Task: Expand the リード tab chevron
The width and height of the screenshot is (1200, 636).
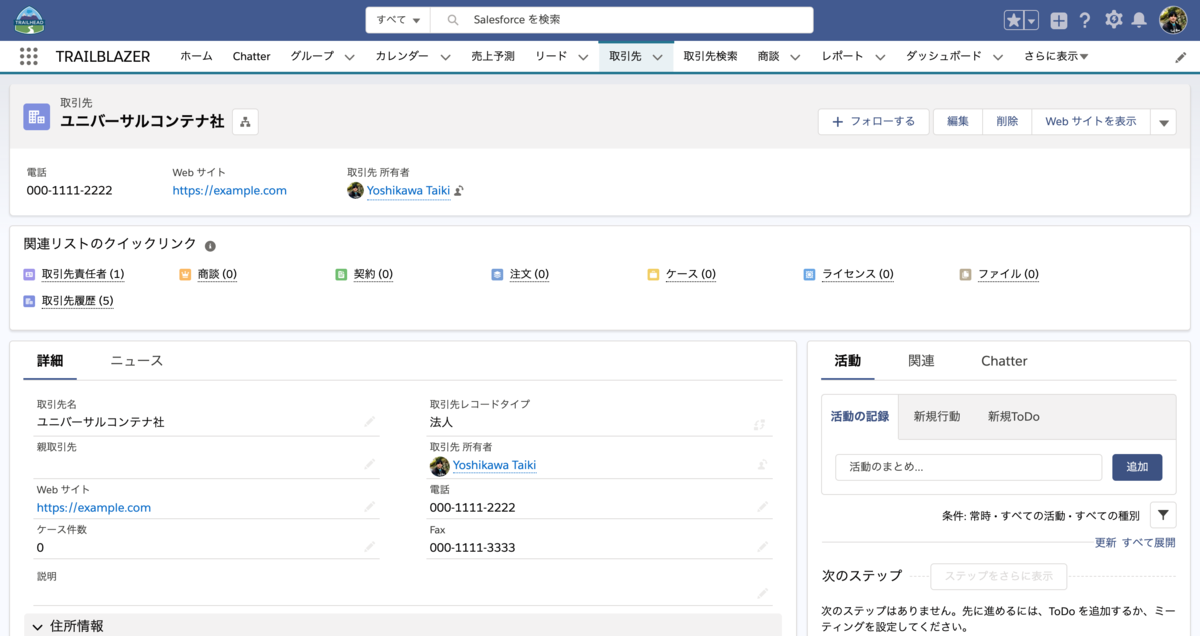Action: coord(583,57)
